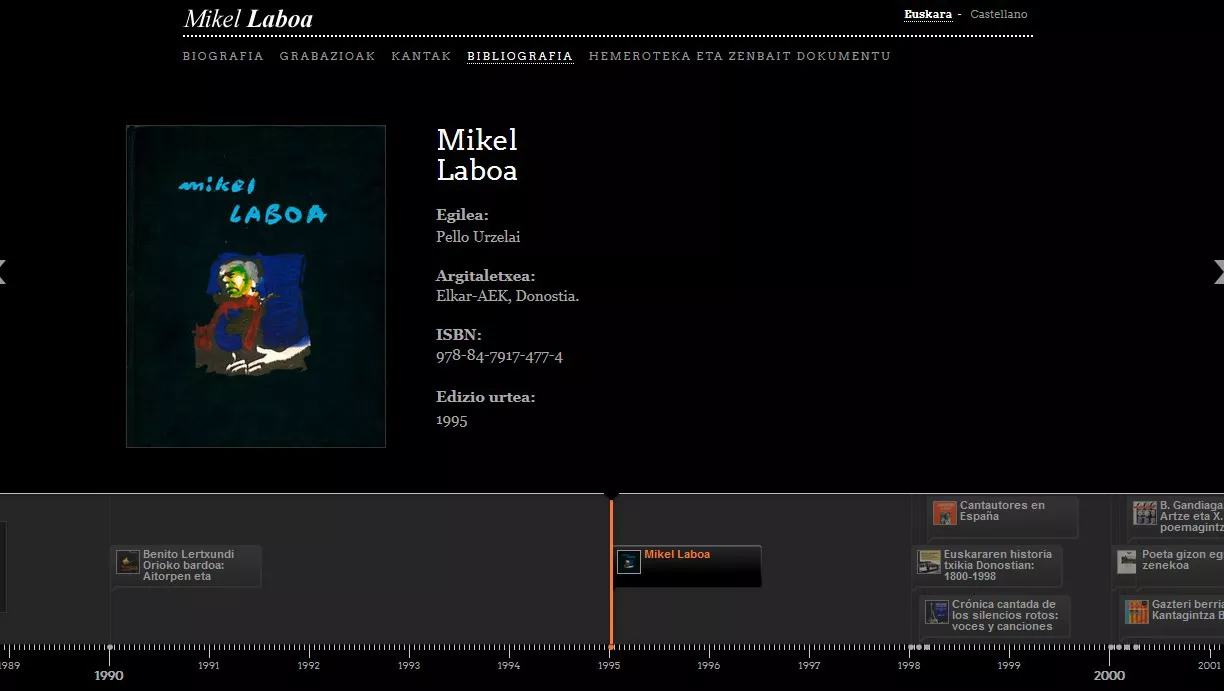
Task: Select the Euskara language link
Action: (927, 14)
